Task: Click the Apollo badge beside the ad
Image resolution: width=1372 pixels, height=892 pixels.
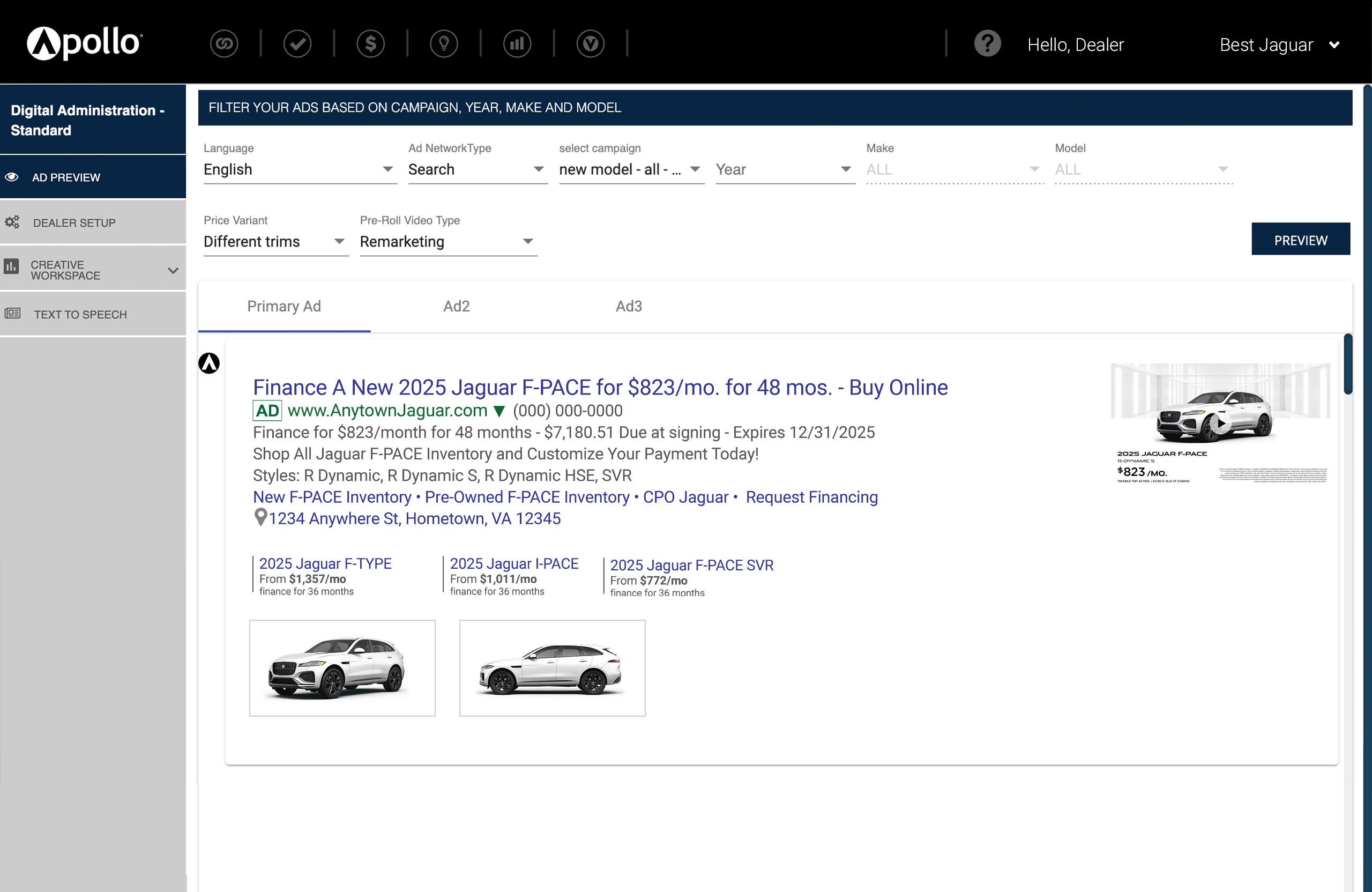Action: pyautogui.click(x=209, y=363)
